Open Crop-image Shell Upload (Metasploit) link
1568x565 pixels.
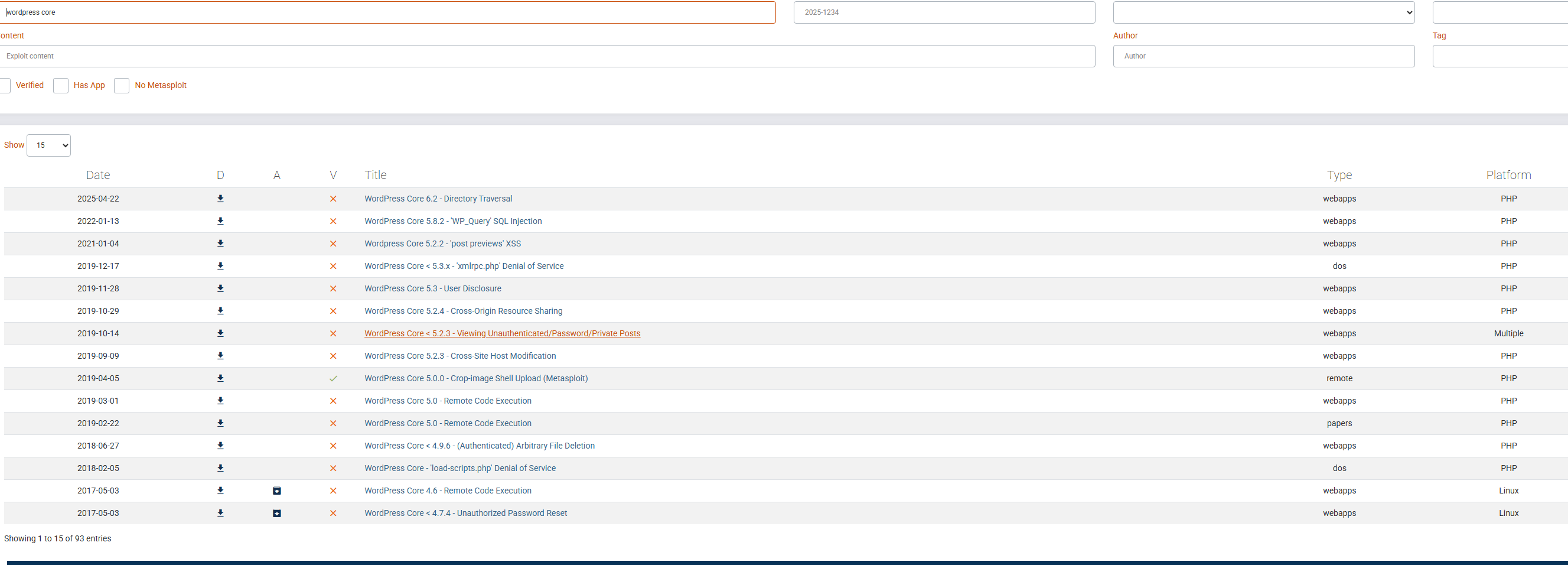point(476,378)
